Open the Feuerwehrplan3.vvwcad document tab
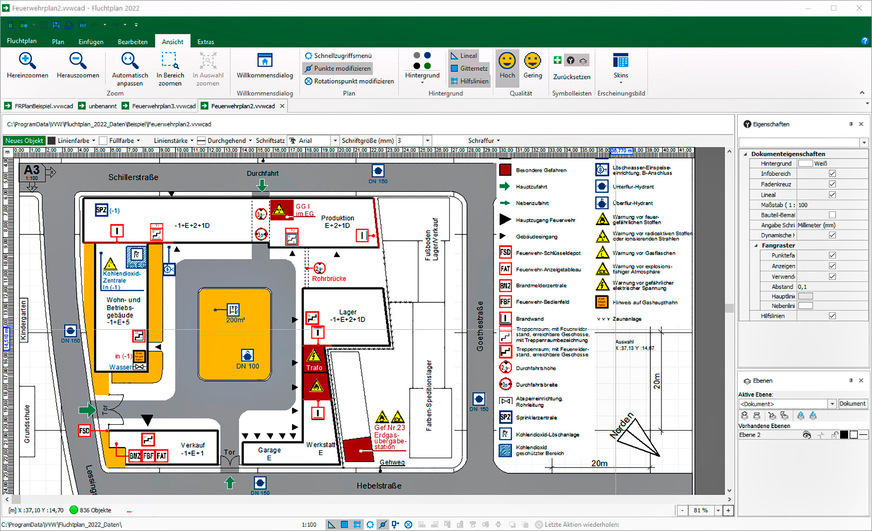The image size is (872, 531). pos(159,104)
